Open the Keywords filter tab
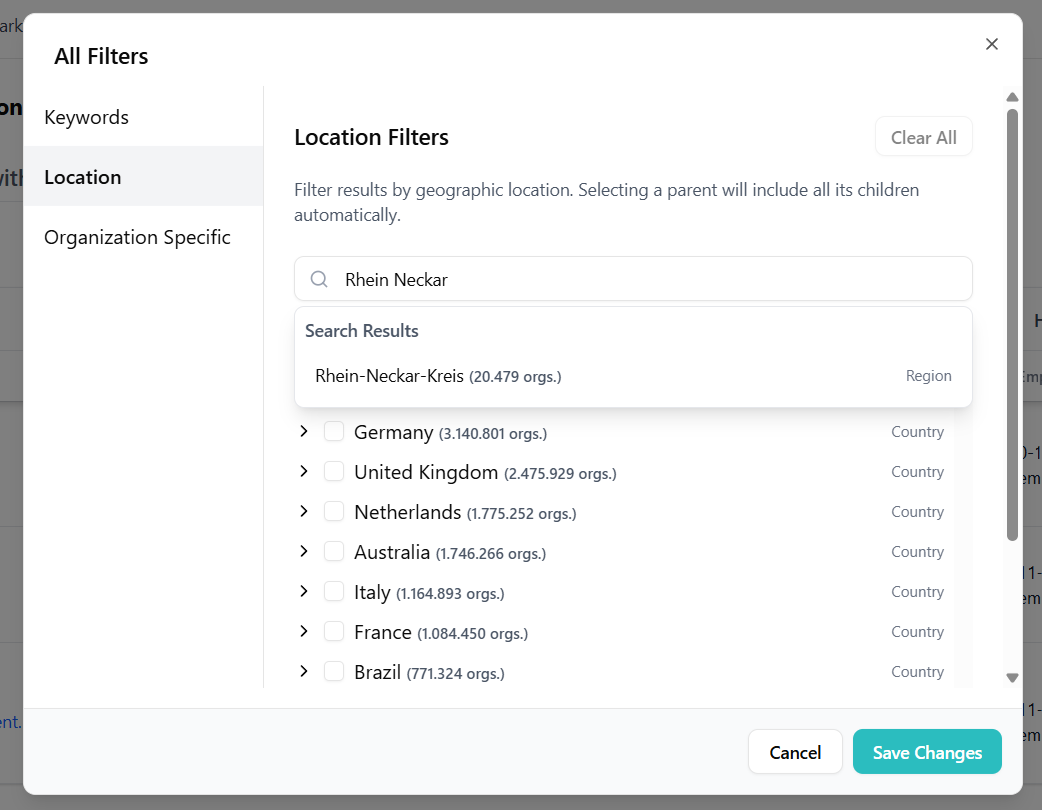 pyautogui.click(x=87, y=117)
